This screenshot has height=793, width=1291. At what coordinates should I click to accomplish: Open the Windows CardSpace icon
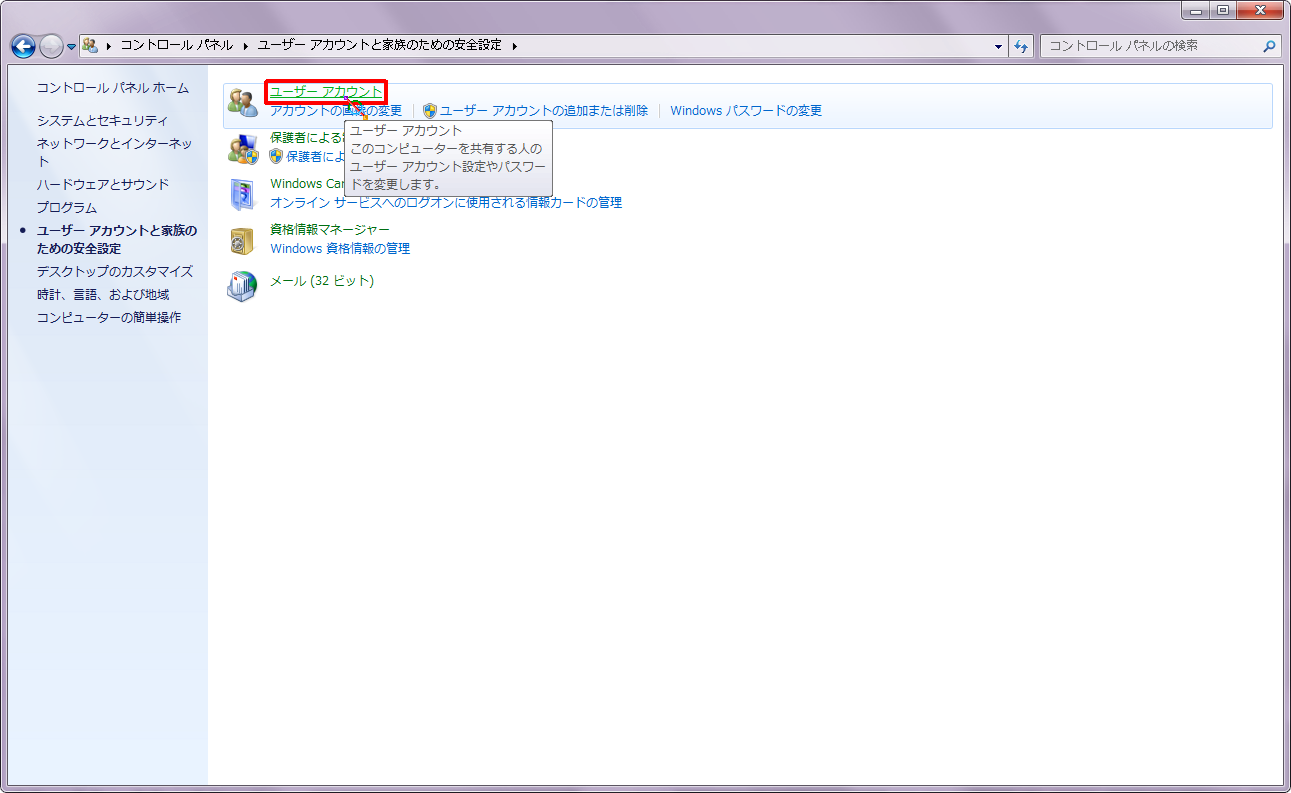click(x=243, y=194)
